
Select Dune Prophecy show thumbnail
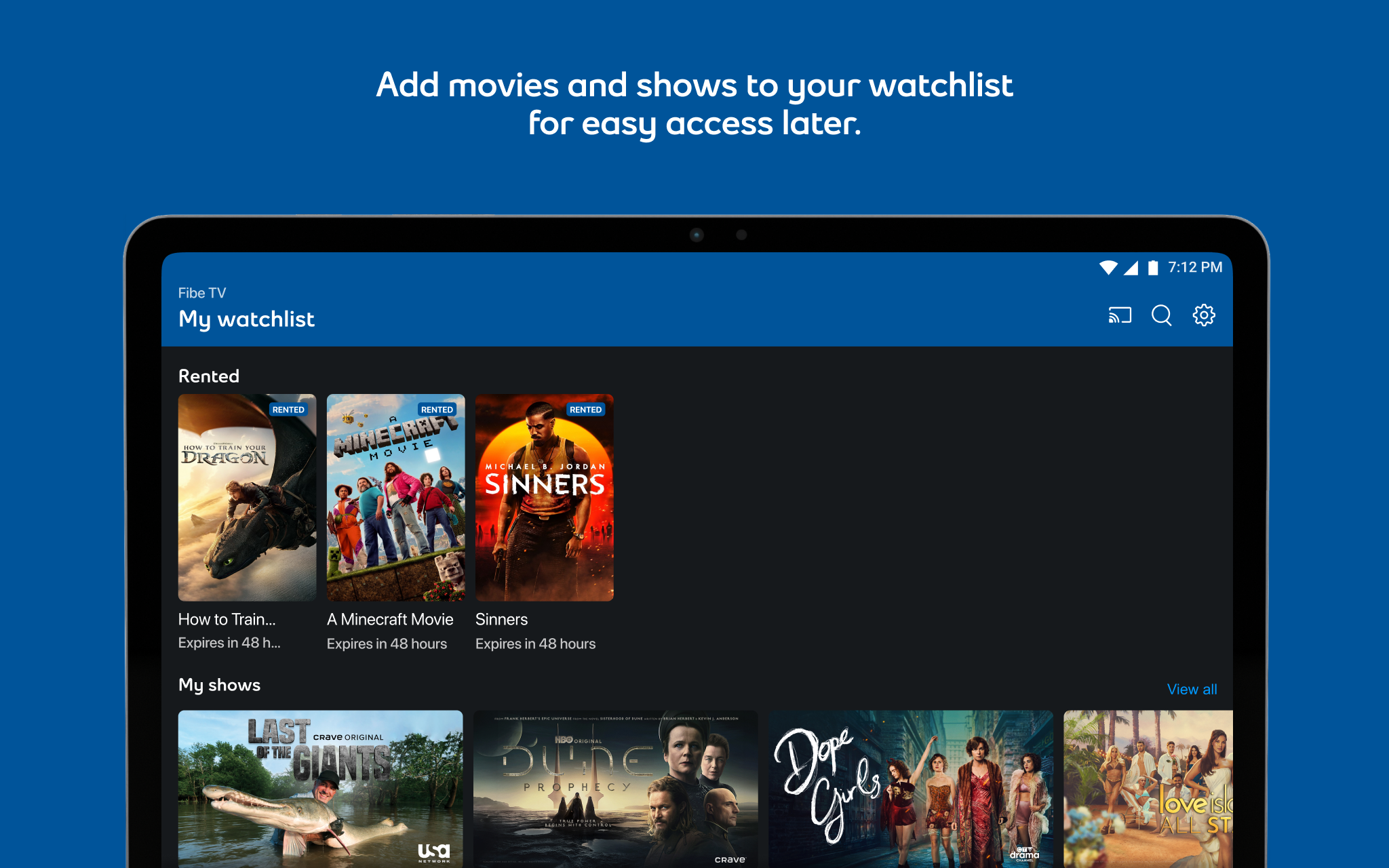coord(615,789)
